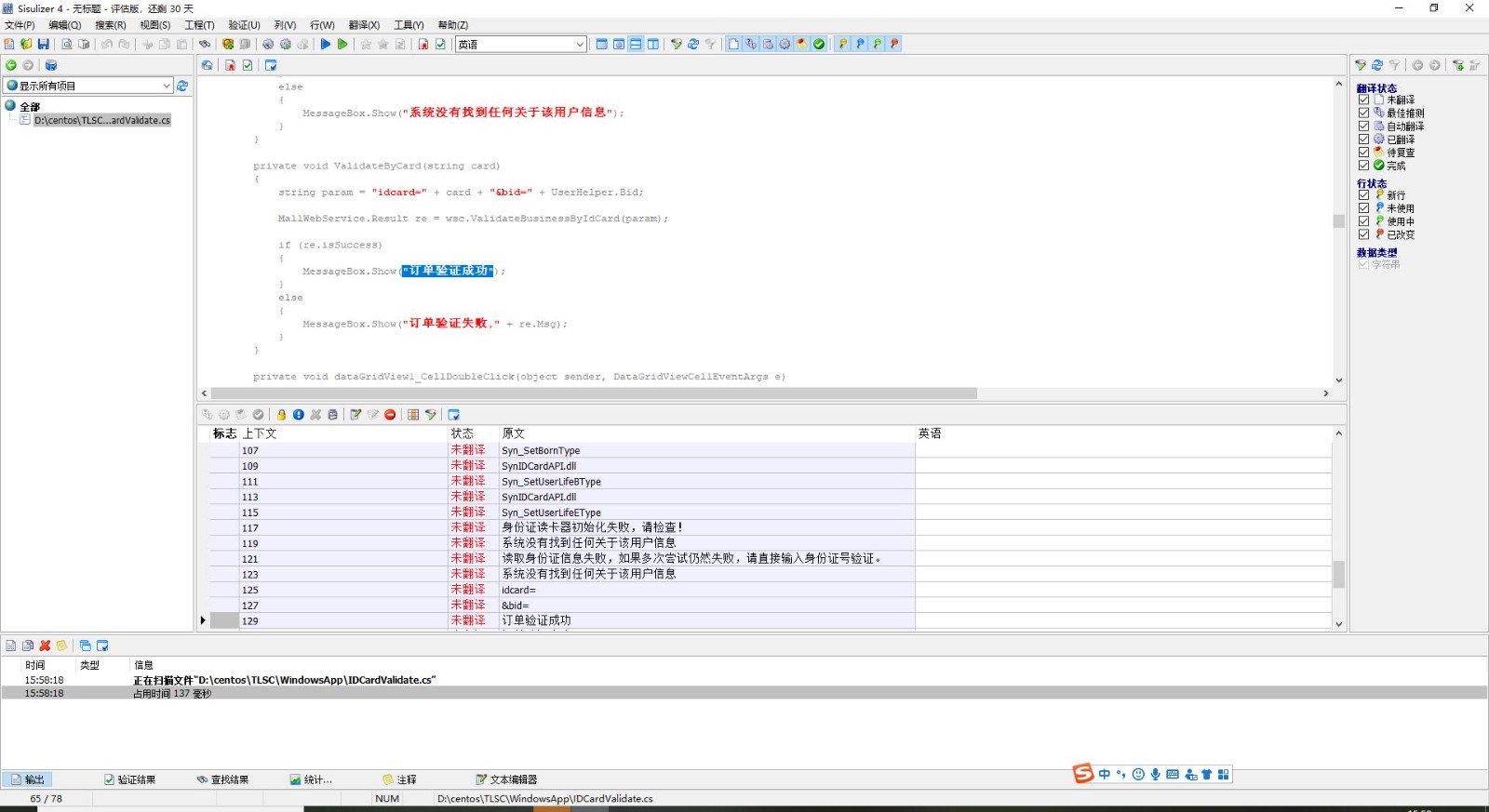Switch to the 验证结果 tab
Viewport: 1489px width, 812px height.
129,779
